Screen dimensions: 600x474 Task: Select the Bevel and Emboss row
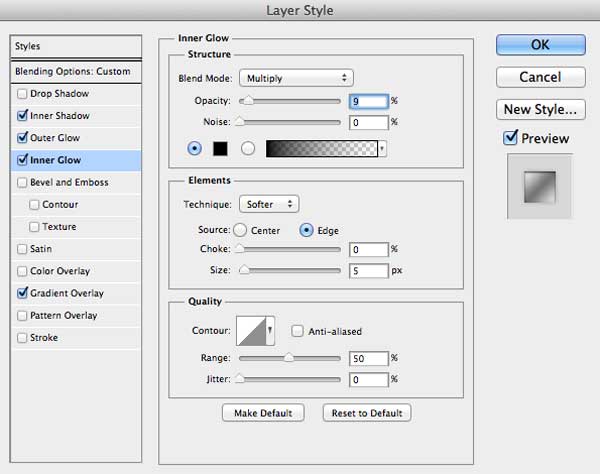pos(76,182)
